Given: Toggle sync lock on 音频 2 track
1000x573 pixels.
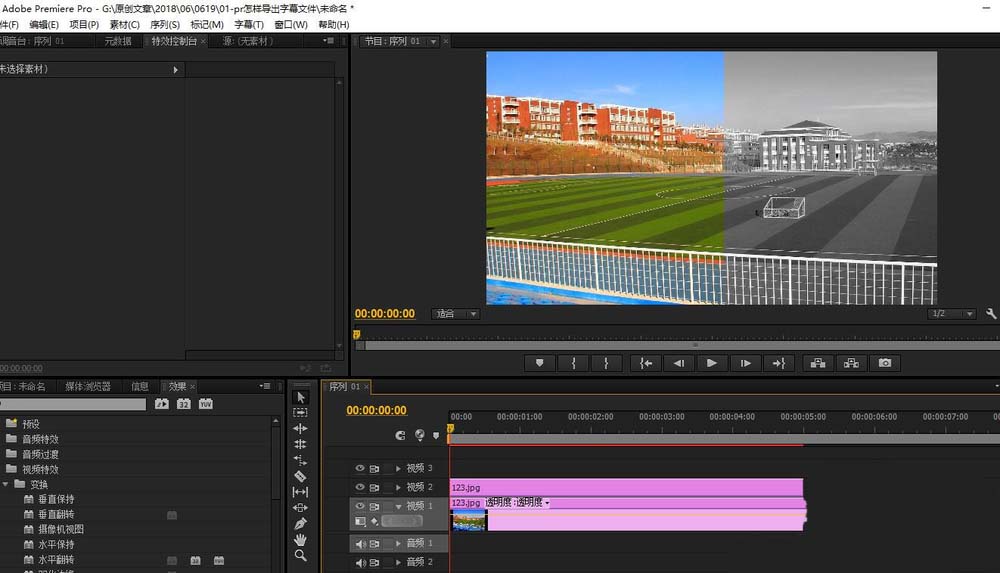Looking at the screenshot, I should (x=374, y=562).
